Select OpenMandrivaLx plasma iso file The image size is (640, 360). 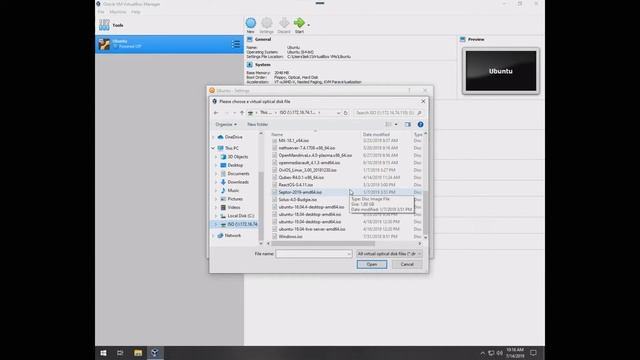[x=315, y=156]
